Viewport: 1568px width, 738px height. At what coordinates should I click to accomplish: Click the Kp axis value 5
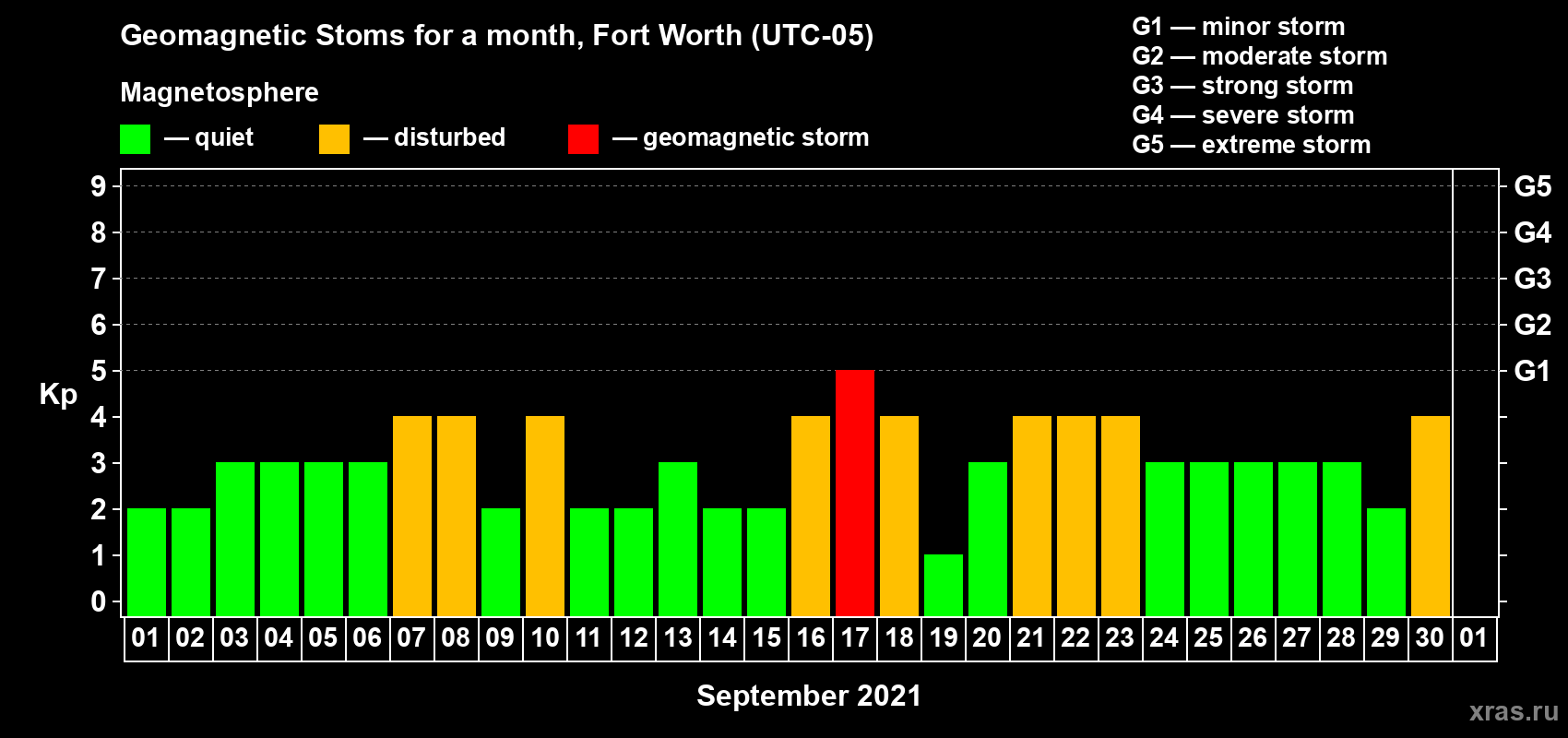point(99,371)
